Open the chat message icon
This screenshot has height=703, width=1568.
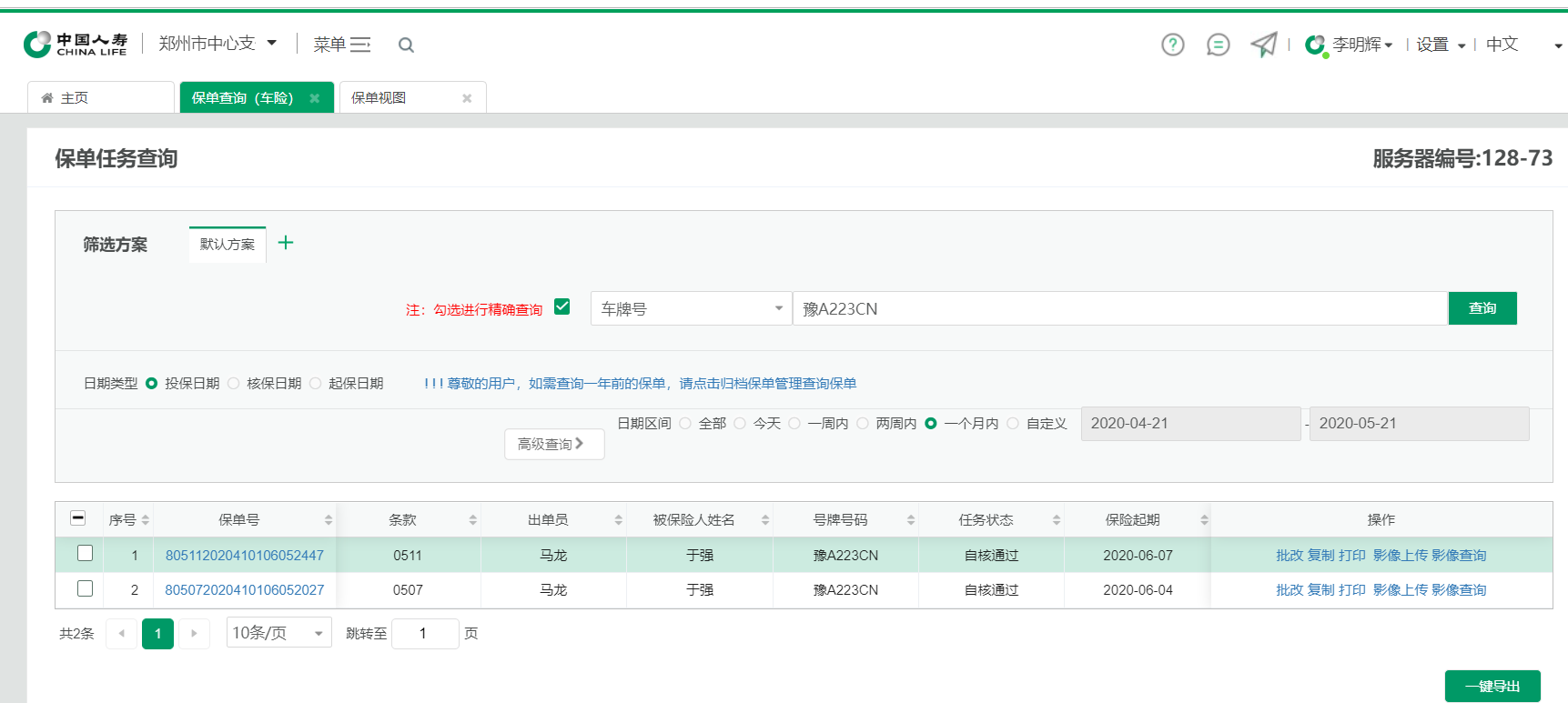click(1218, 45)
